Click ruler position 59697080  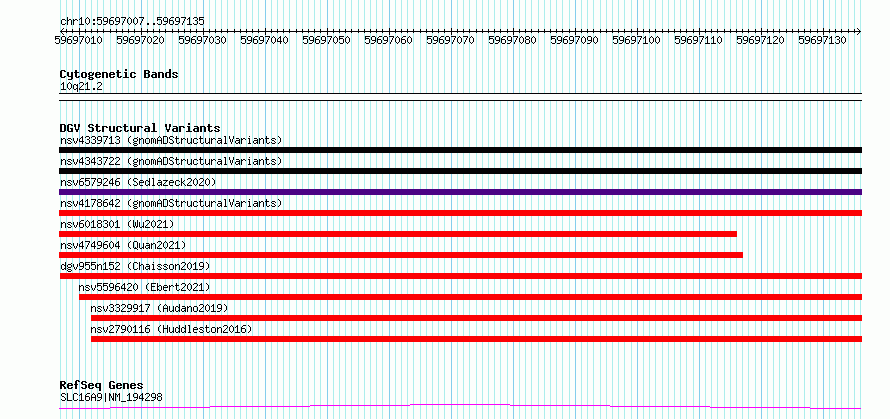tap(513, 40)
